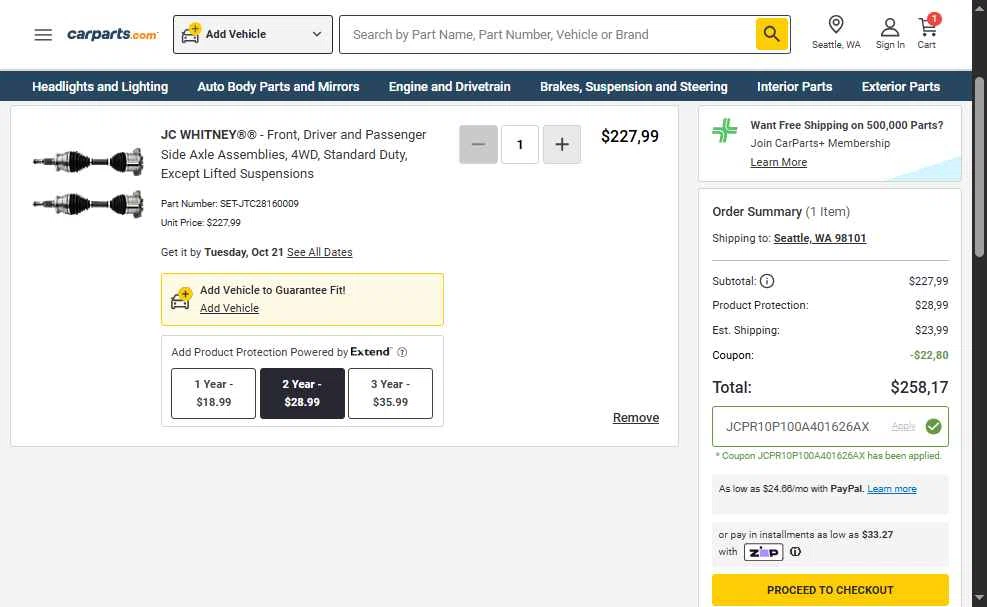Click See All Dates link
This screenshot has width=987, height=607.
320,252
